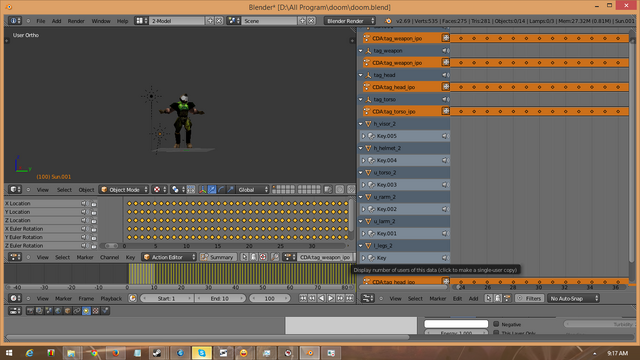Select the scale manipulator icon

231,189
